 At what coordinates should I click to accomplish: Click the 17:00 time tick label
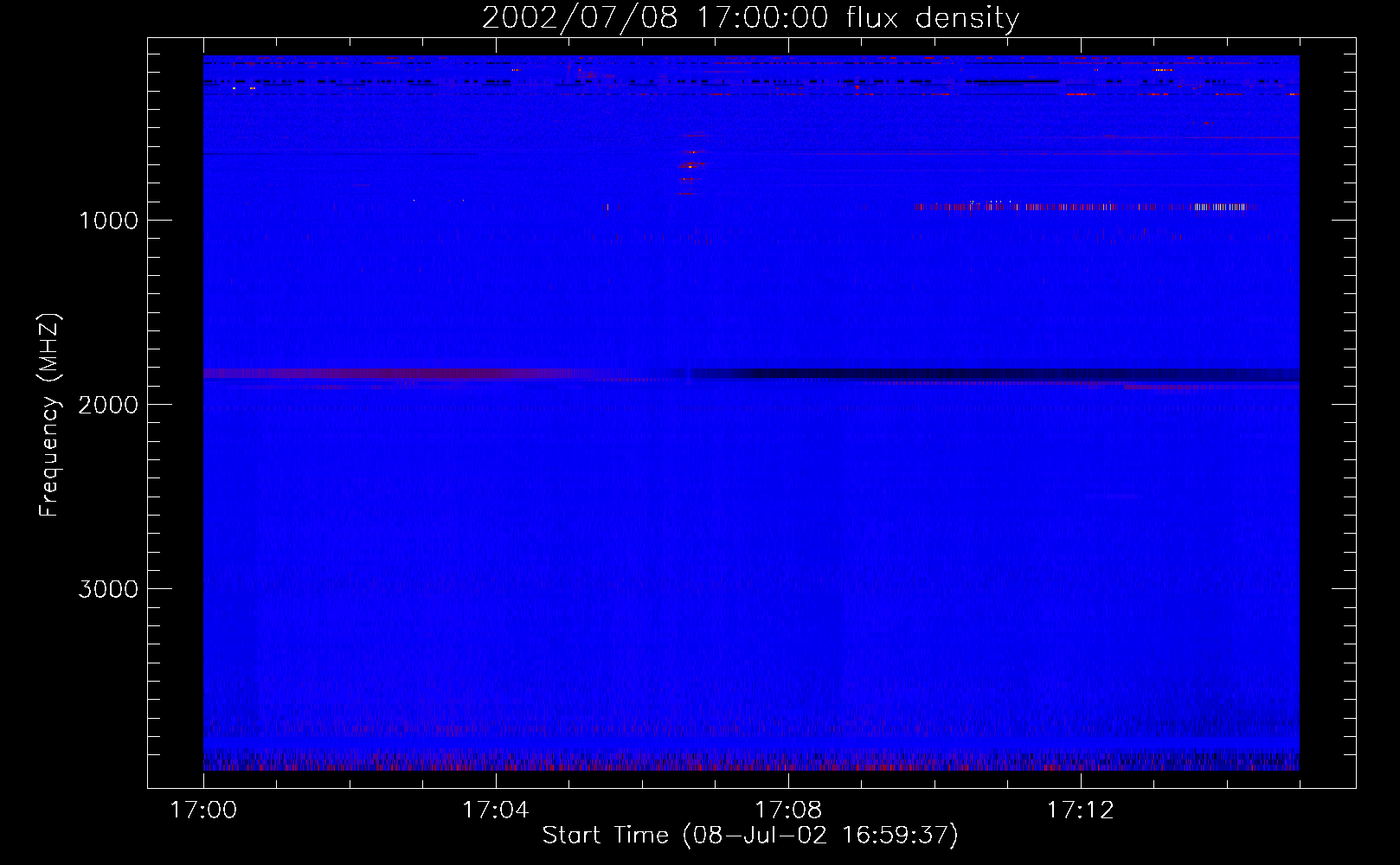click(203, 811)
